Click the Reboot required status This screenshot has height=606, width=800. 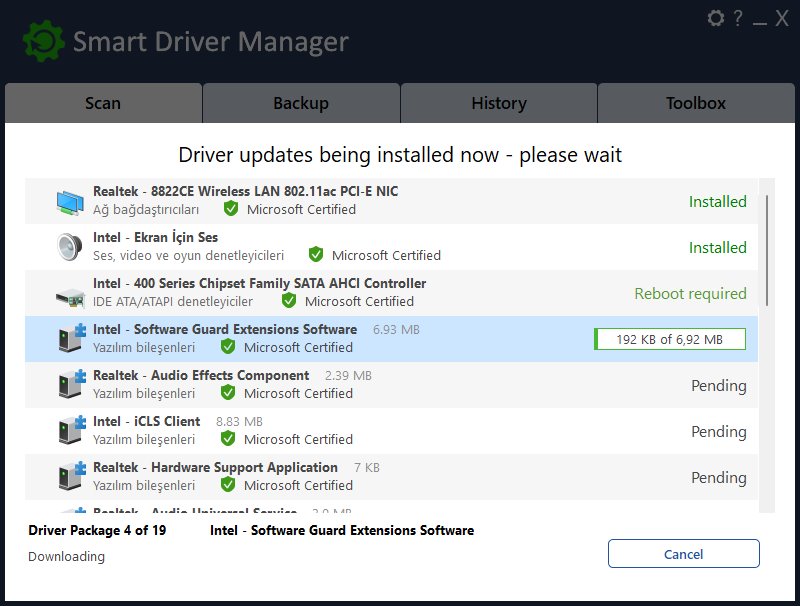click(x=690, y=294)
